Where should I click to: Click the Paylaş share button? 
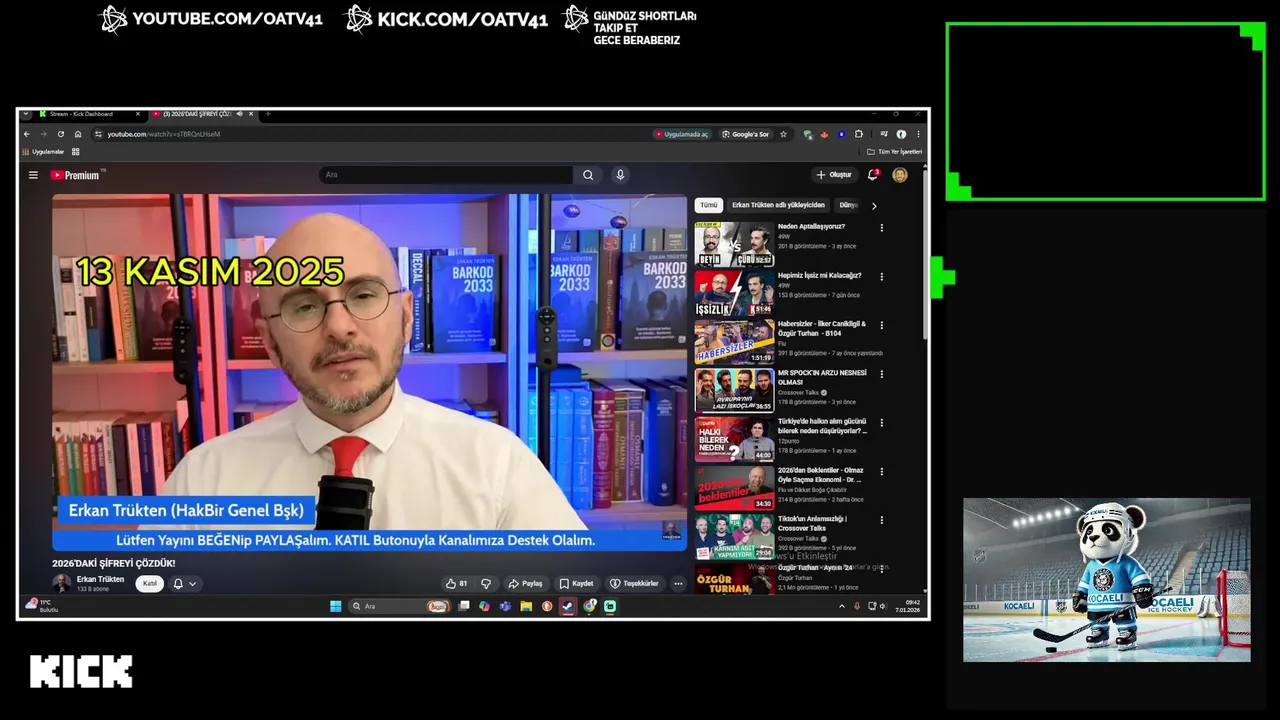pyautogui.click(x=525, y=583)
